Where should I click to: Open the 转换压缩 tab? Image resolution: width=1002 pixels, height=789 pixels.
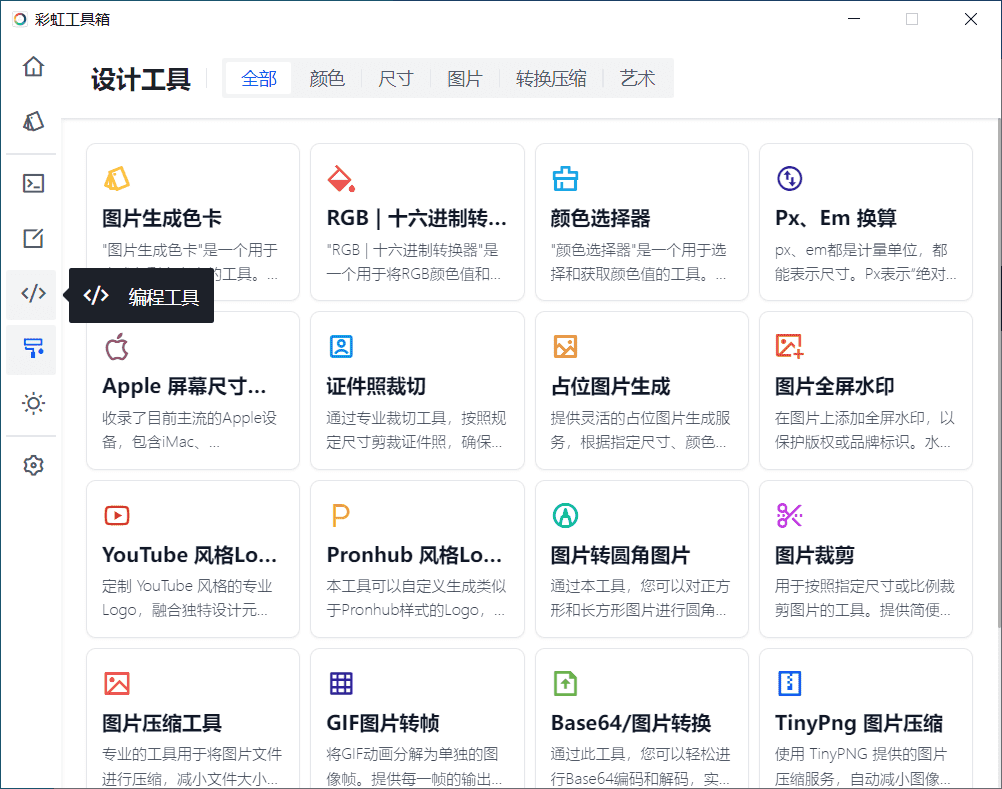pyautogui.click(x=551, y=79)
